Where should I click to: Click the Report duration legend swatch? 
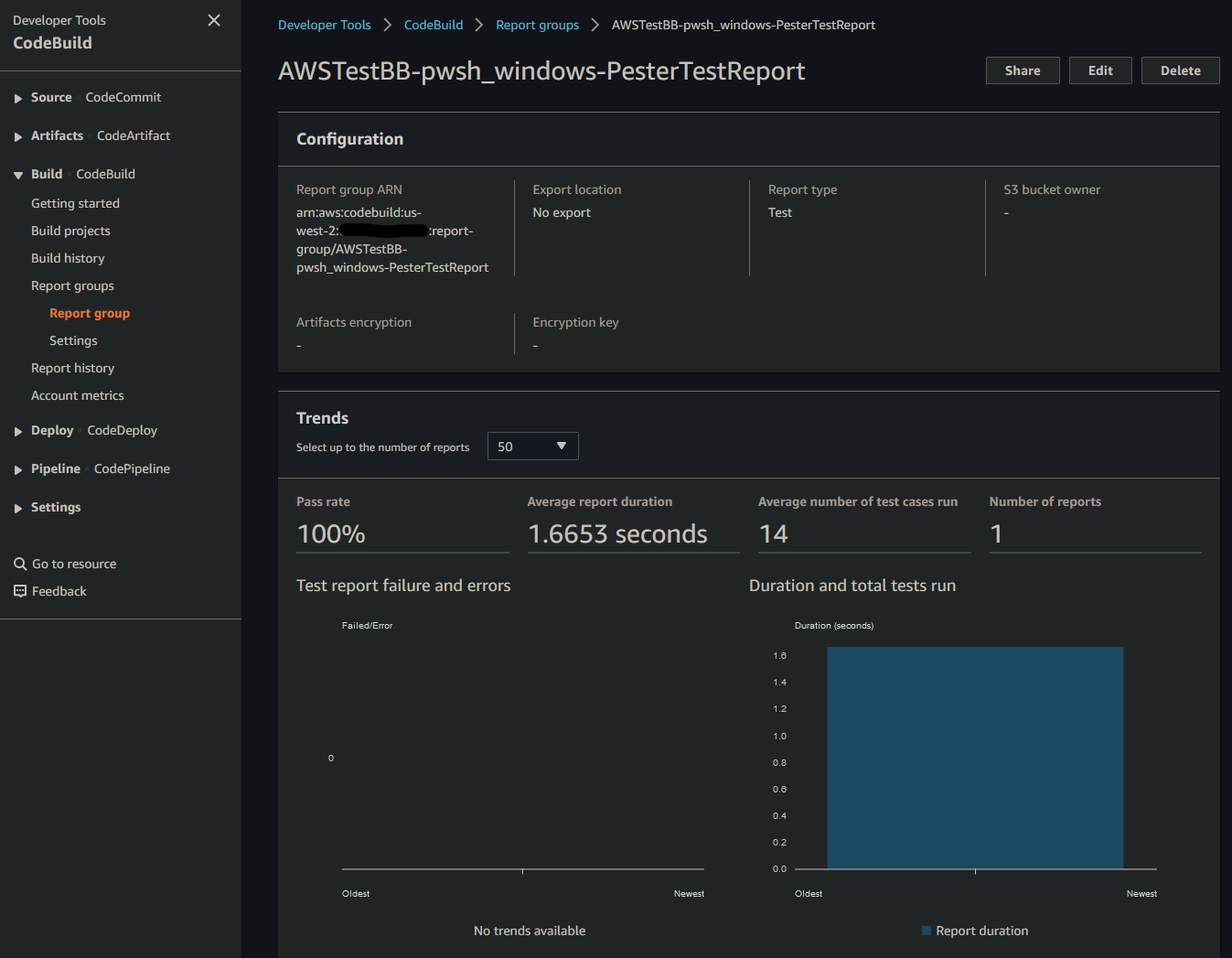coord(927,931)
